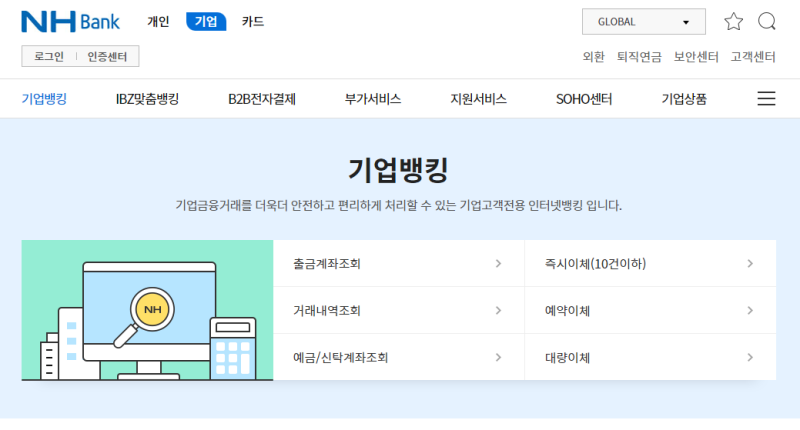Viewport: 800px width, 430px height.
Task: Open 대량이체 link
Action: click(651, 357)
